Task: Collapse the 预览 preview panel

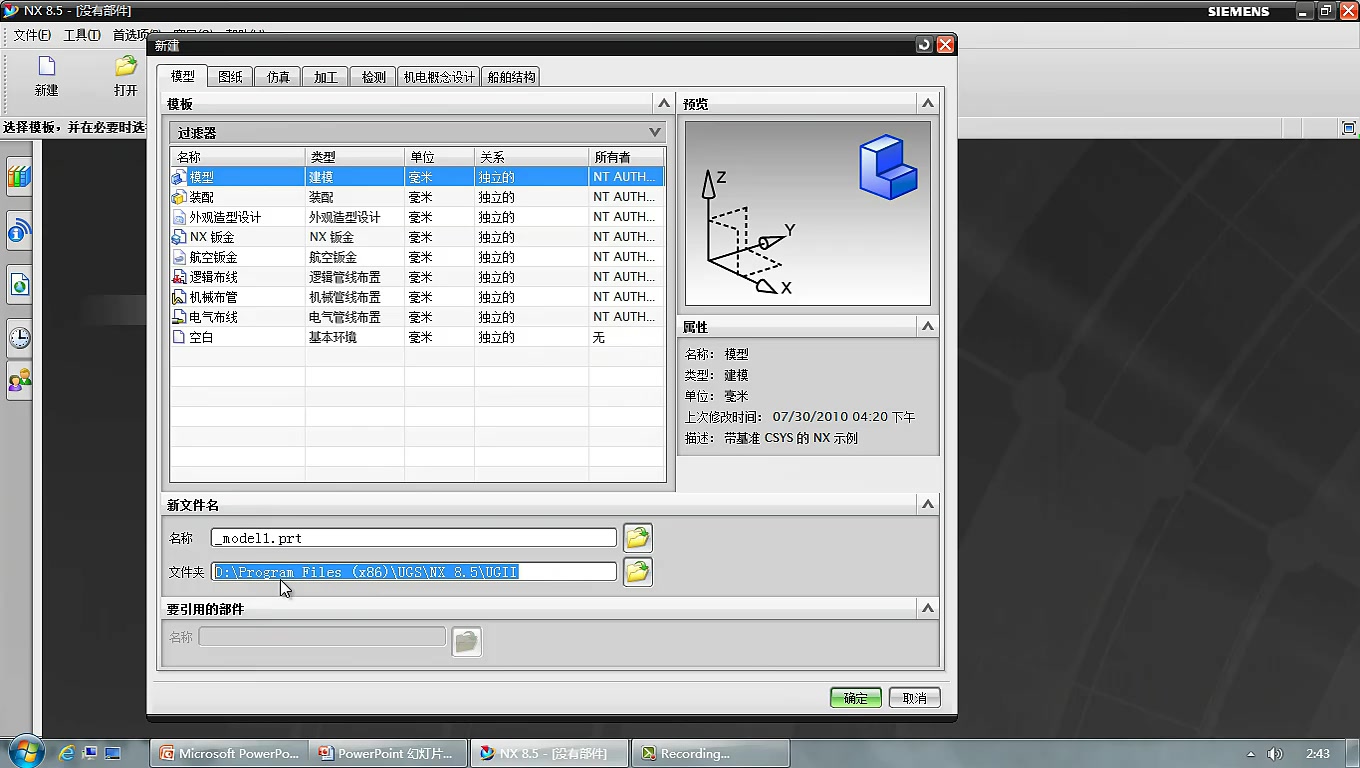Action: coord(927,102)
